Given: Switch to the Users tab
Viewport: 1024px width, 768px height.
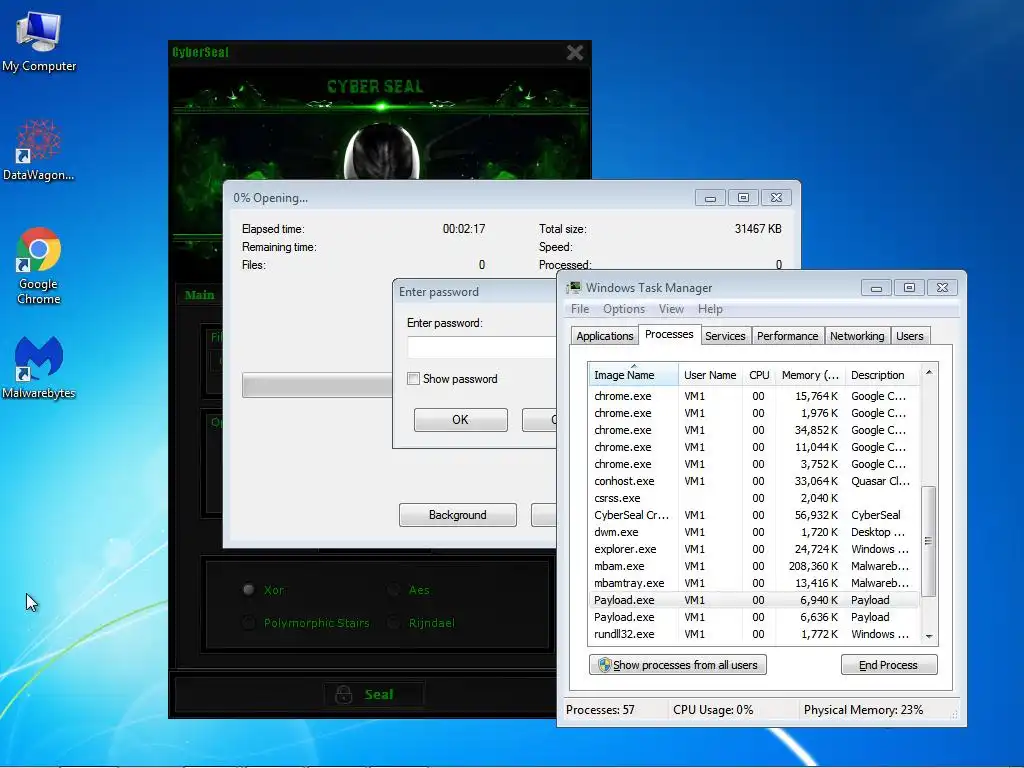Looking at the screenshot, I should (909, 336).
